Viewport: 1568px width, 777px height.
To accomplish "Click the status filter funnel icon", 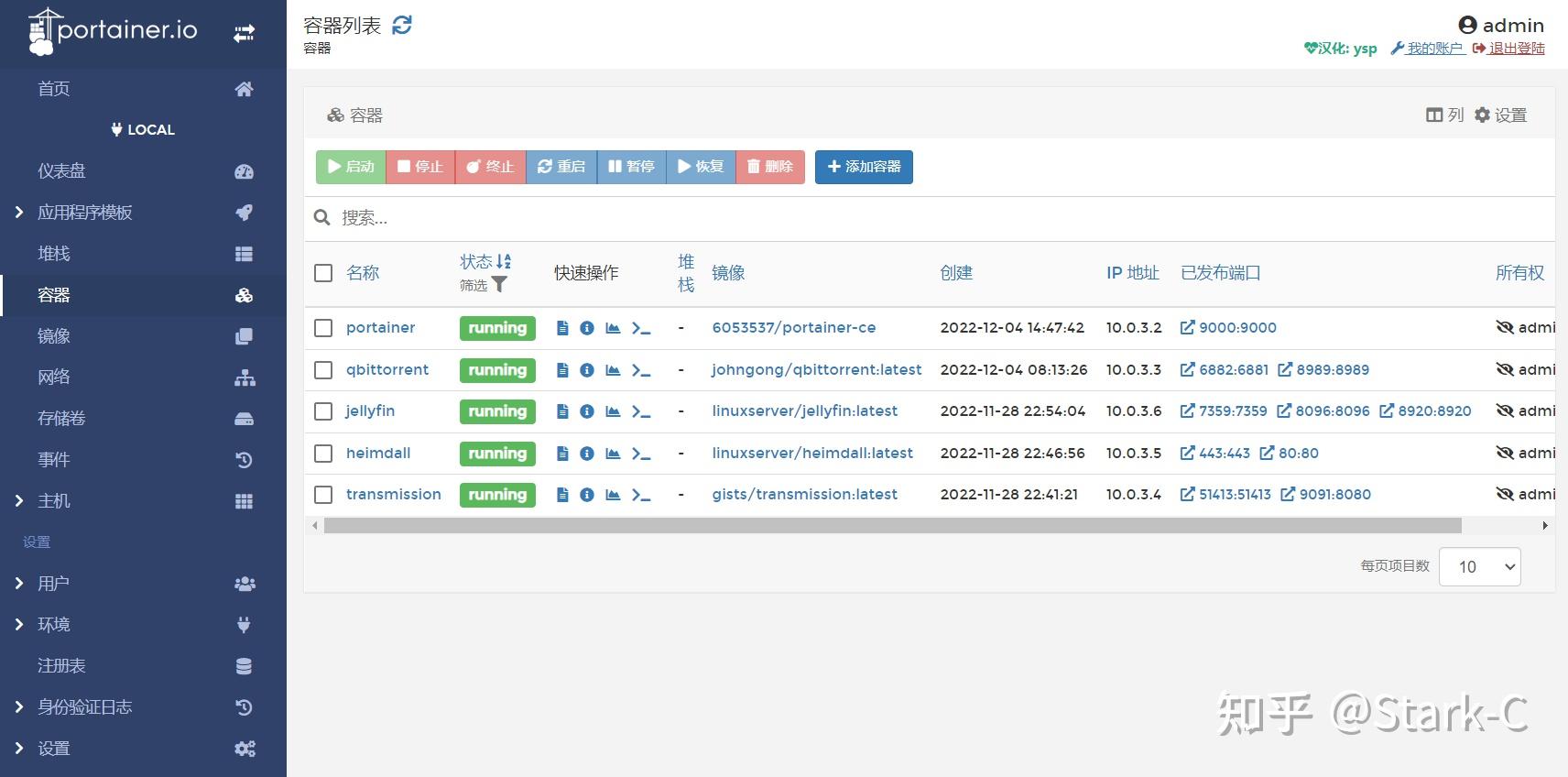I will point(499,285).
